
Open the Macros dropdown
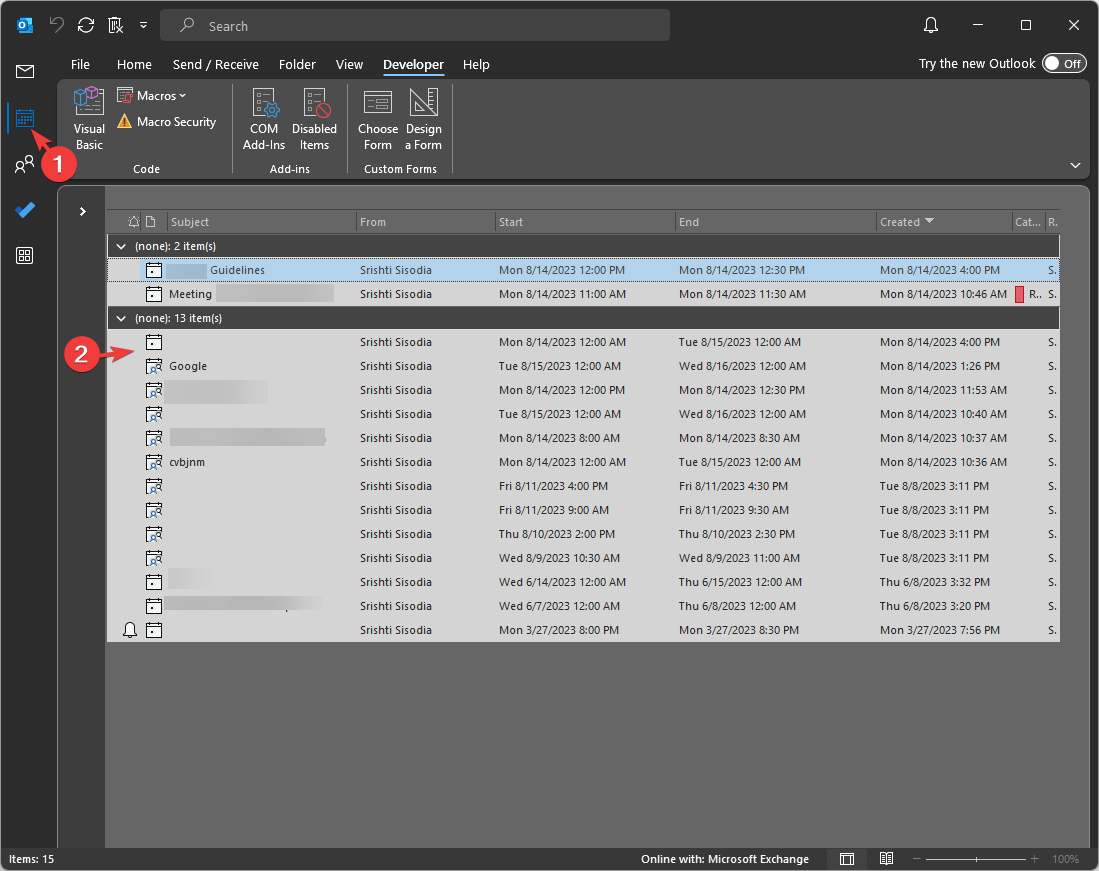153,96
